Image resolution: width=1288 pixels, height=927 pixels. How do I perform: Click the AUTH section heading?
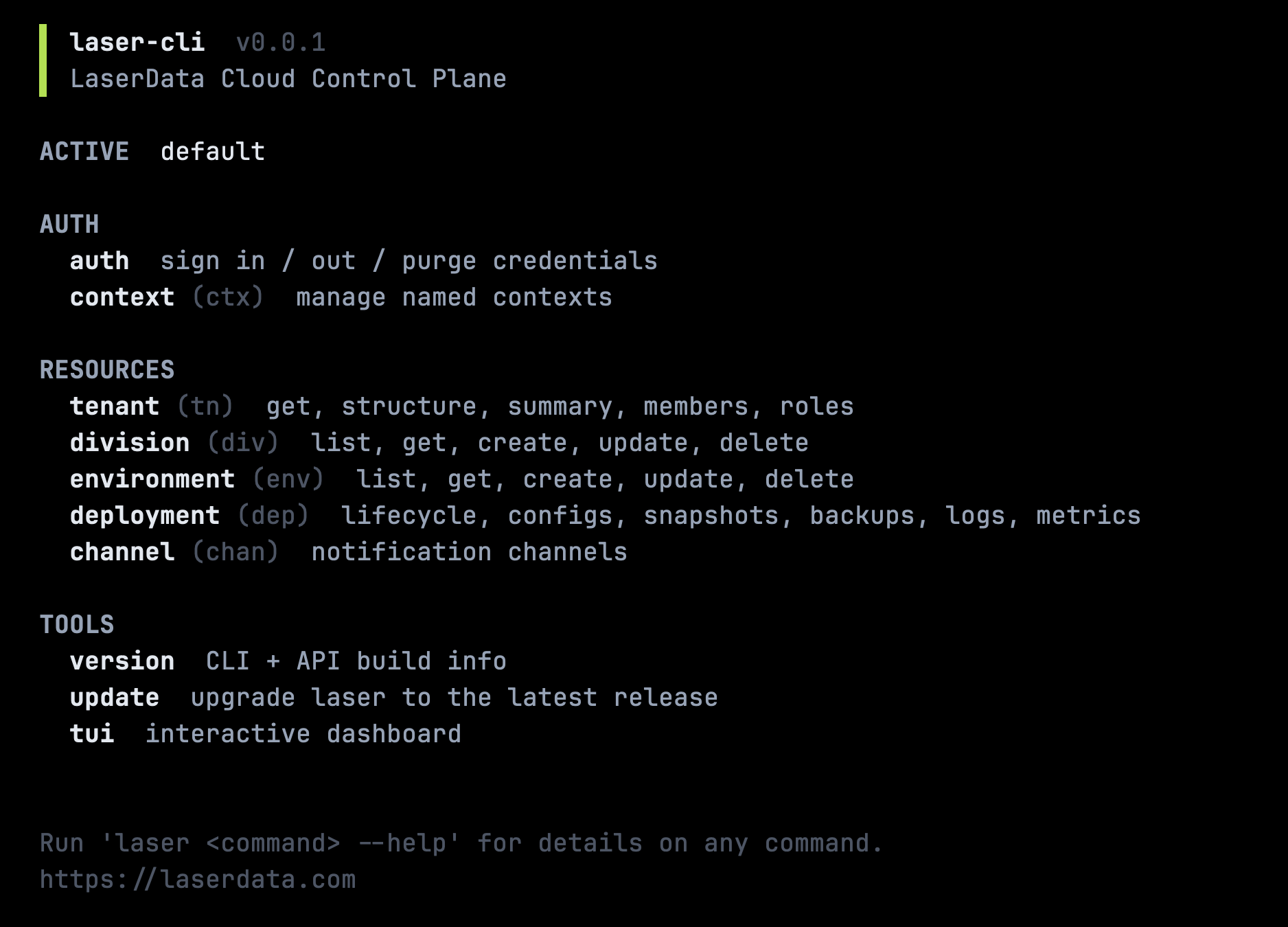(x=69, y=225)
